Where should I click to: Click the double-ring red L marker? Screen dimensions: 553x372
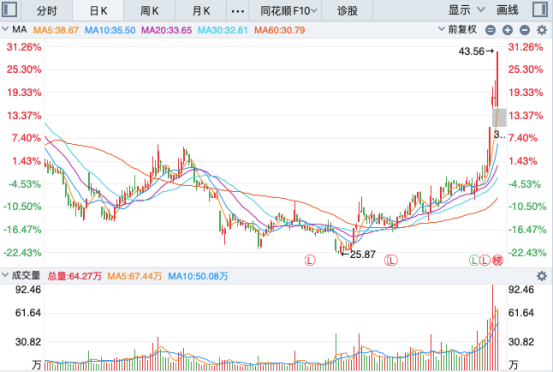click(x=391, y=261)
